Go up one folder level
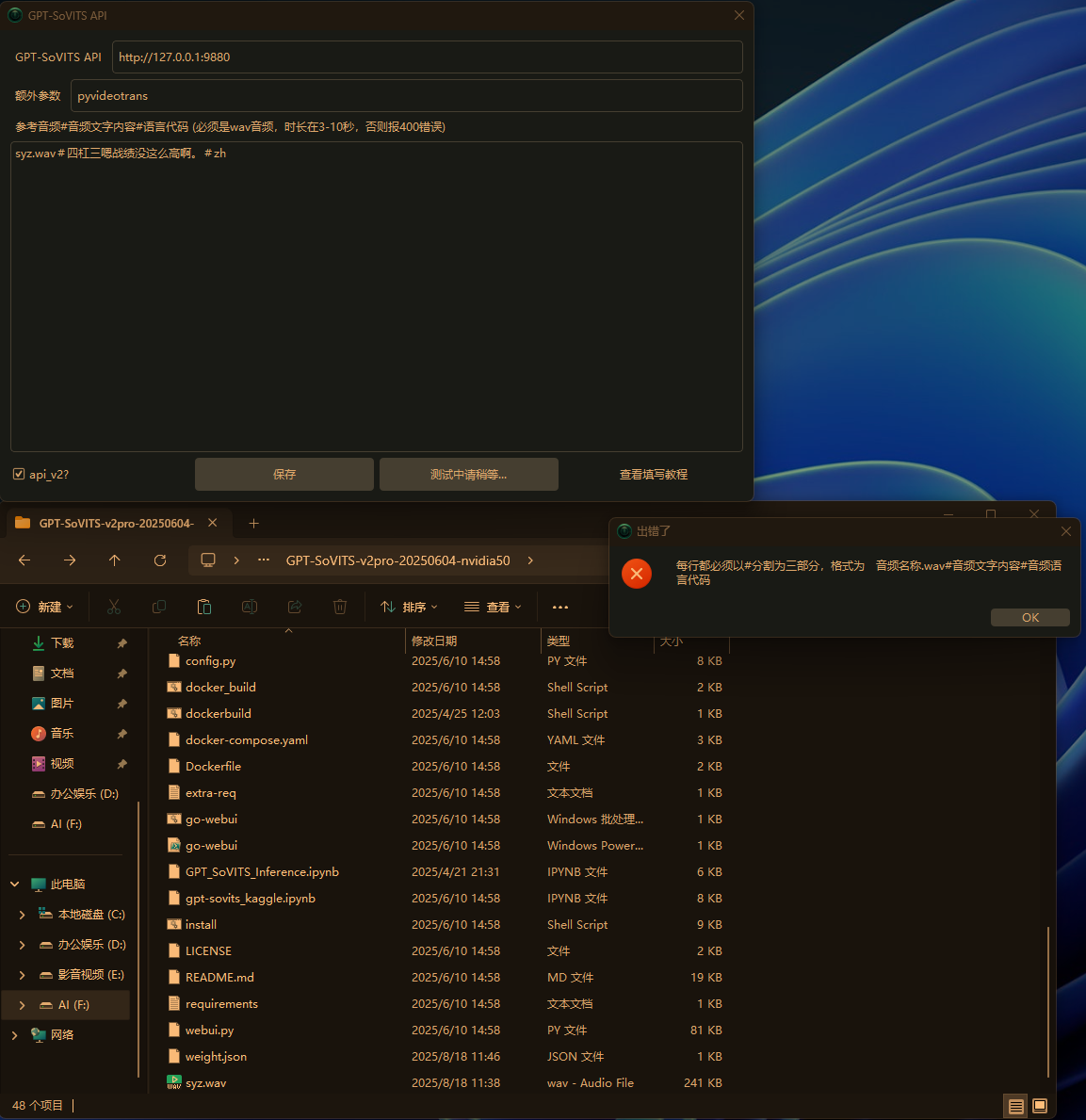 click(114, 560)
